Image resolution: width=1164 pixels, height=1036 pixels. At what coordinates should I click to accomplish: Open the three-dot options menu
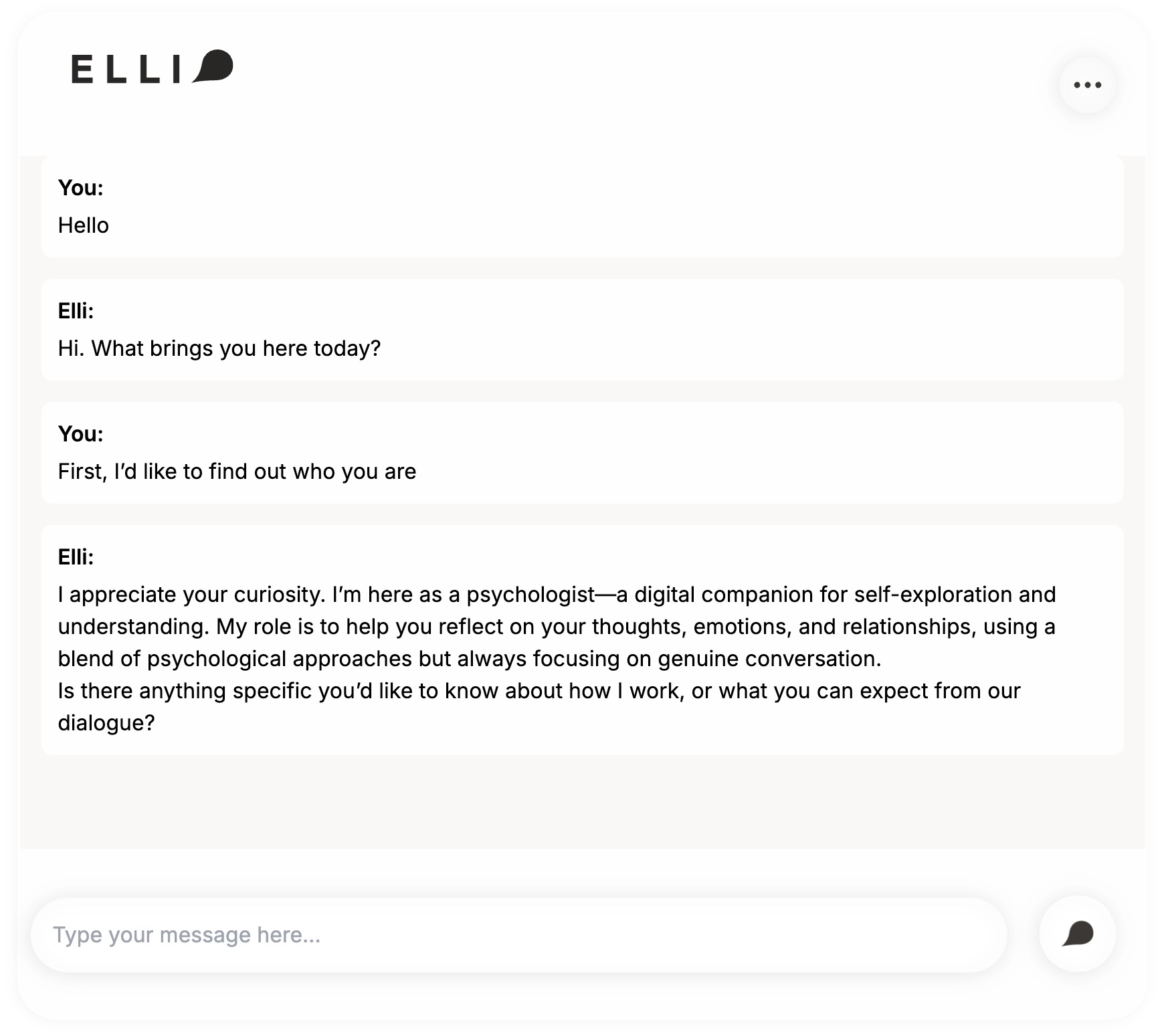(1087, 85)
